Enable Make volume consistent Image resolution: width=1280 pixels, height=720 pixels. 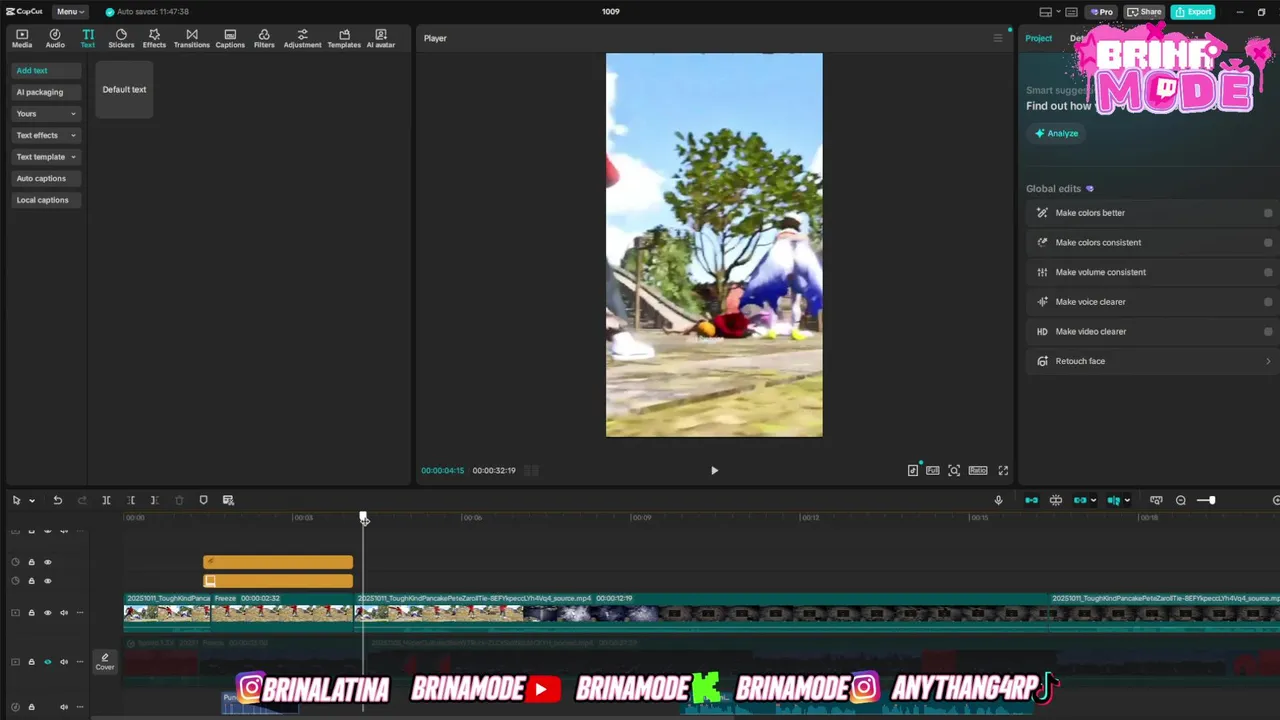tap(1268, 272)
